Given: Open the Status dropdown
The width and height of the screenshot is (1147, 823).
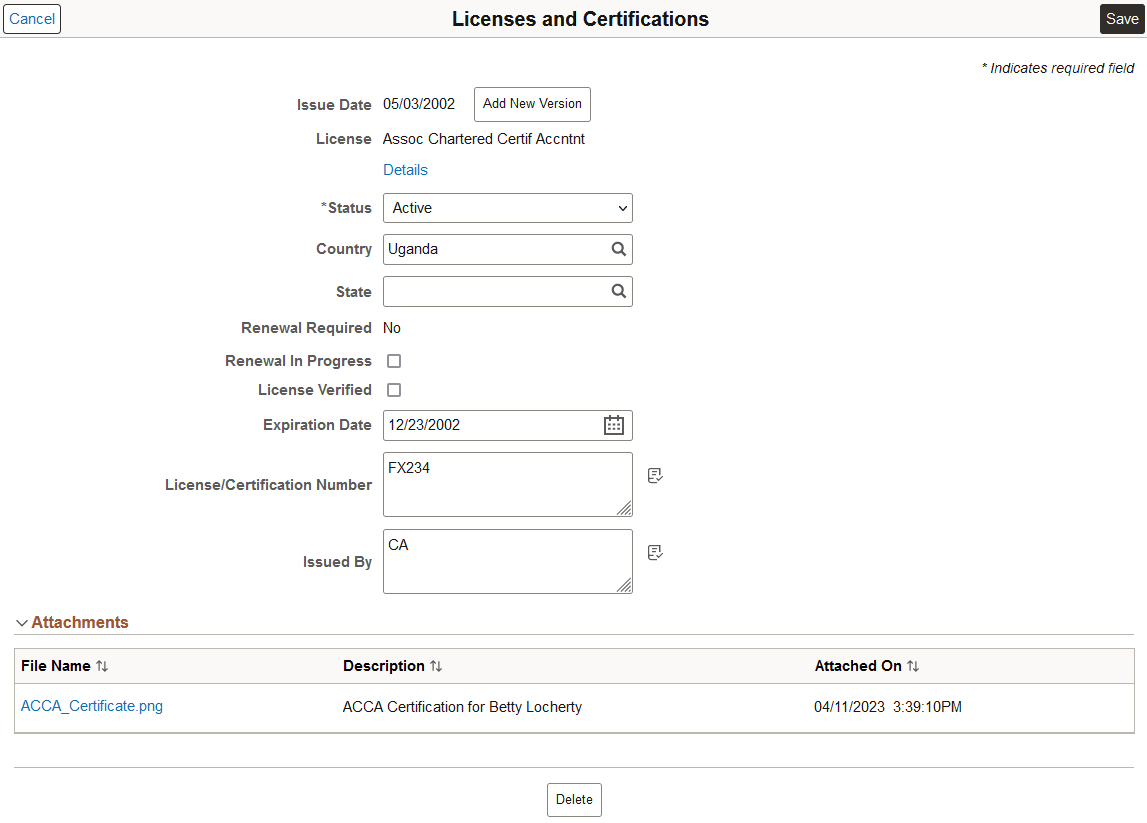Looking at the screenshot, I should [x=508, y=208].
